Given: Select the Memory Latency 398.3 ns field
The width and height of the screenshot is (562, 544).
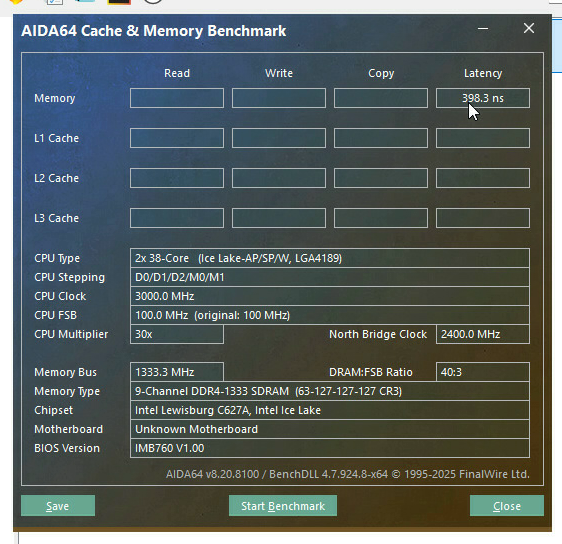Looking at the screenshot, I should (483, 98).
